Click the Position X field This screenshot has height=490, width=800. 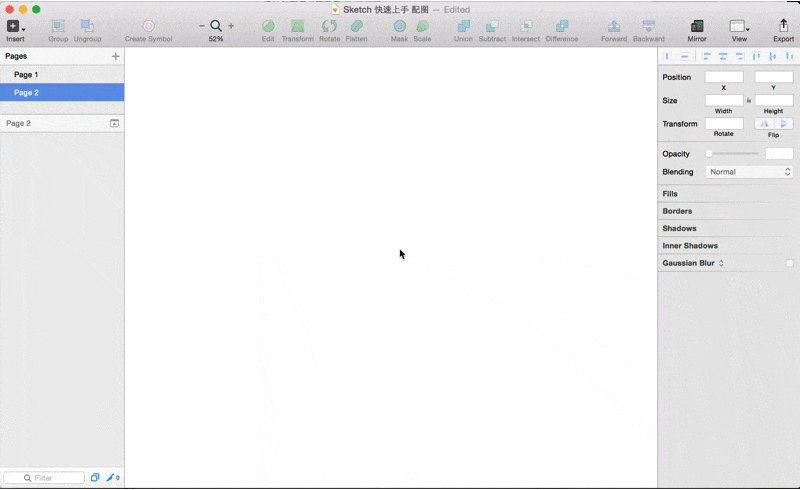(x=724, y=77)
